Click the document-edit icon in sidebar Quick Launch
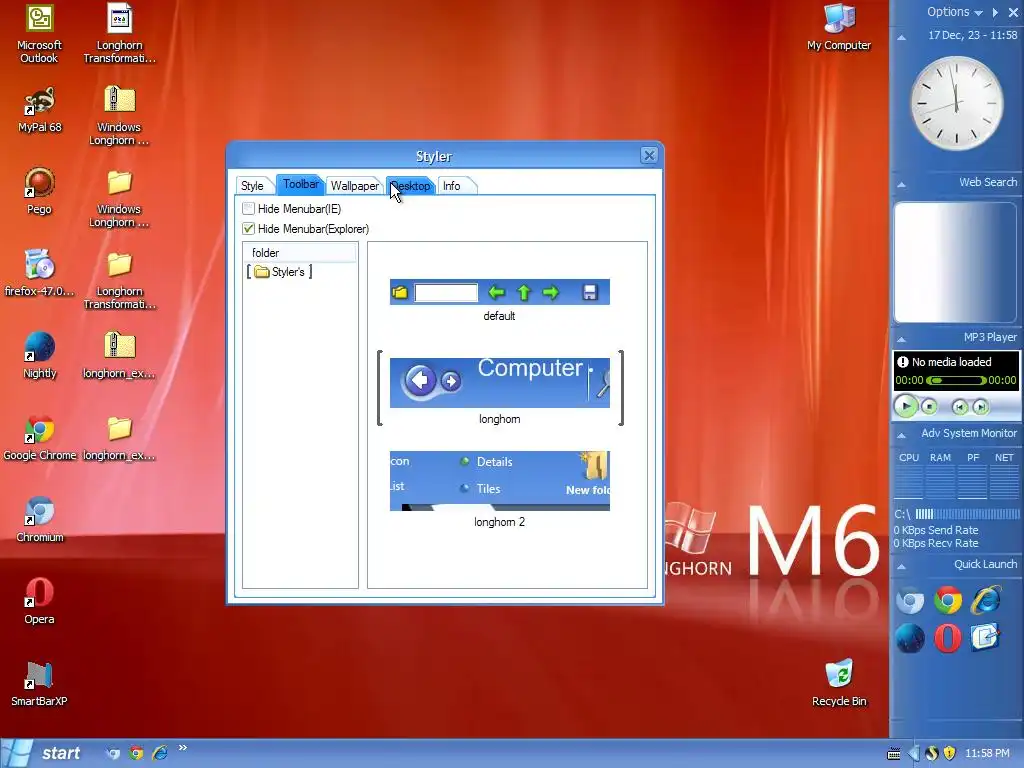The width and height of the screenshot is (1024, 768). [x=985, y=638]
